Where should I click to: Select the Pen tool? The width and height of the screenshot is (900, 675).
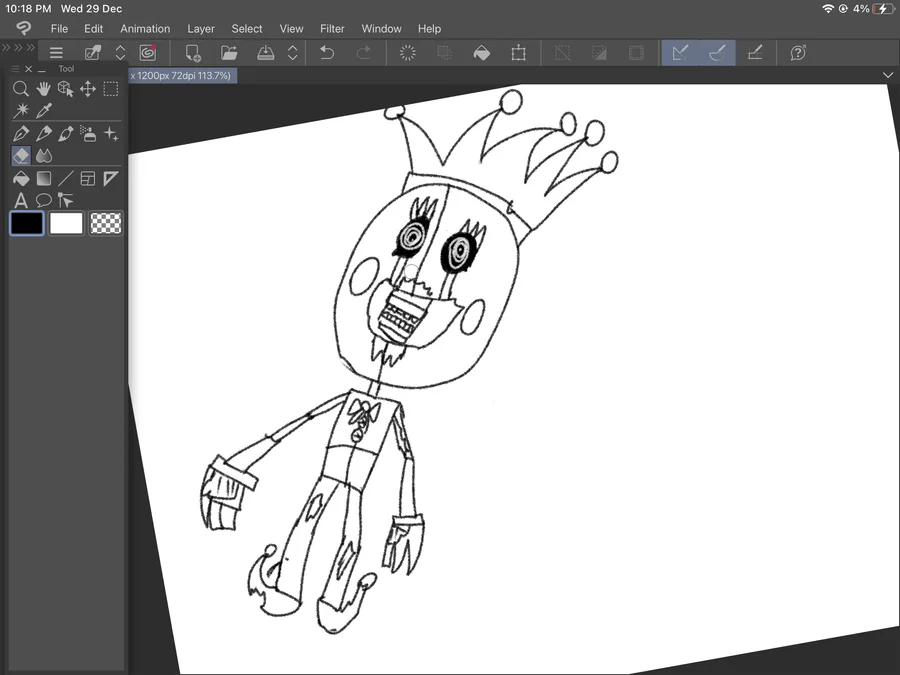click(x=21, y=134)
